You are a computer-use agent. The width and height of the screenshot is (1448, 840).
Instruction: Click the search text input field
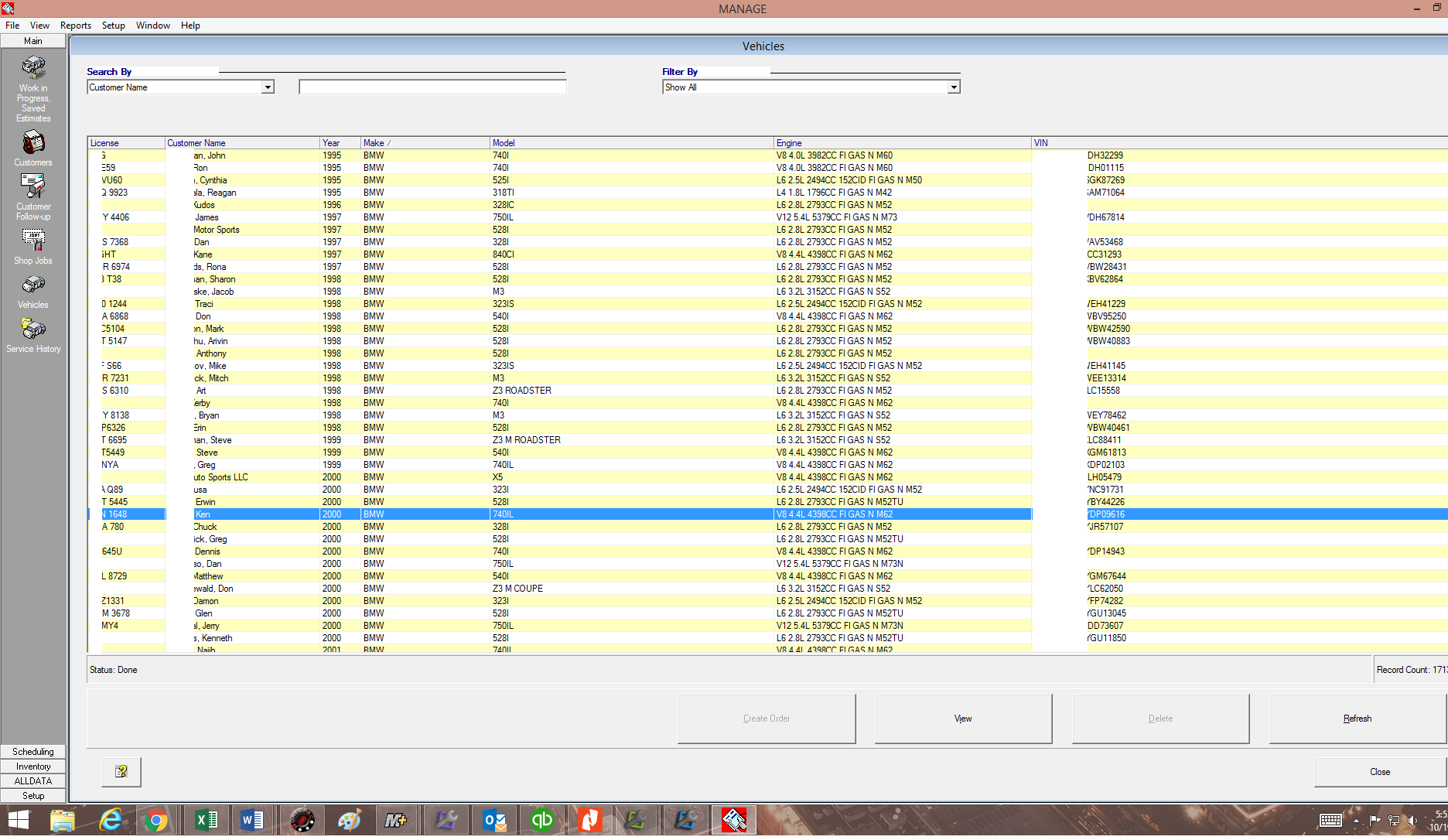[432, 87]
